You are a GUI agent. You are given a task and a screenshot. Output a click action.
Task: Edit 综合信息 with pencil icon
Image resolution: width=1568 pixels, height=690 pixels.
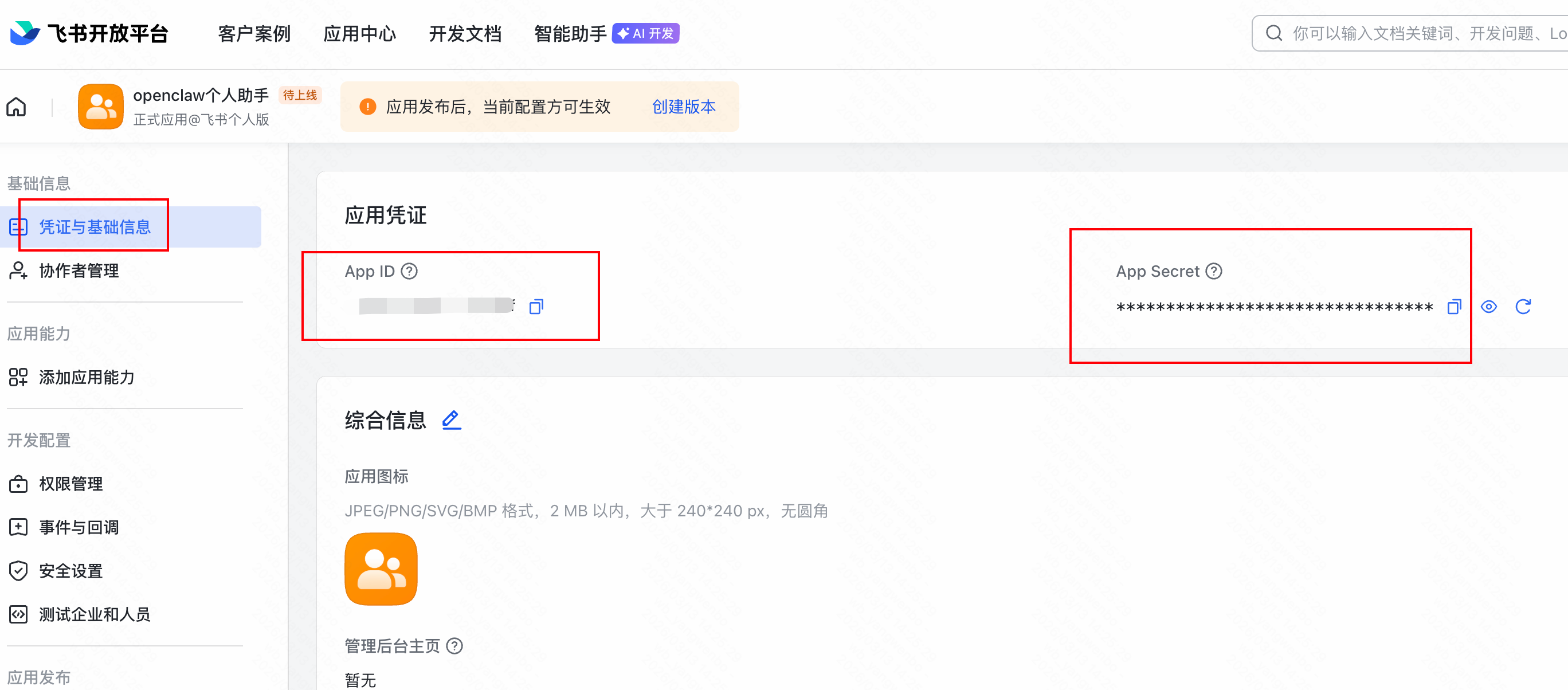[x=451, y=420]
